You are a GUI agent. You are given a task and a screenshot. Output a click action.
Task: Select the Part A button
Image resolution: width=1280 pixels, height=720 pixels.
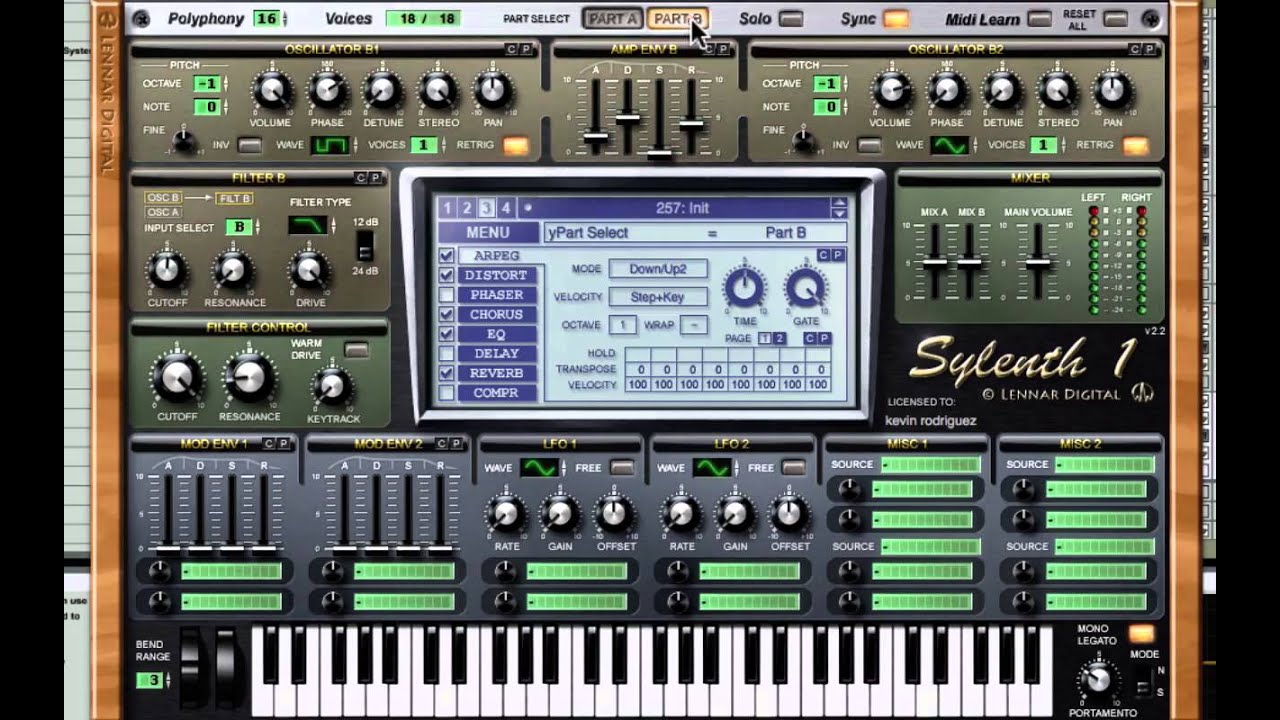(611, 19)
